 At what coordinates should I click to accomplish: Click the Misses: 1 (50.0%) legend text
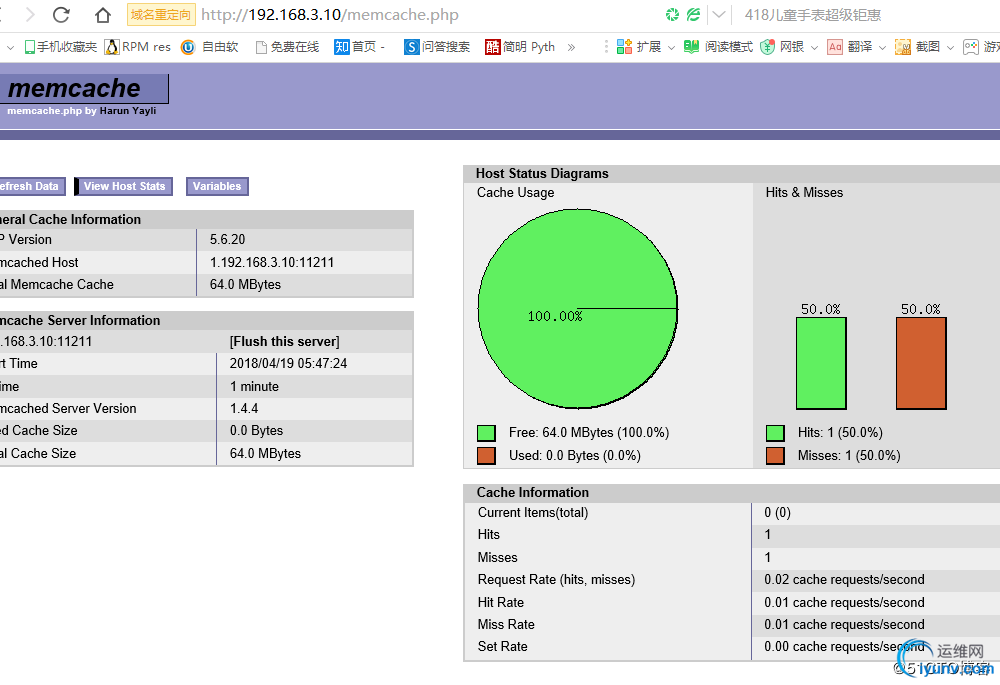849,455
